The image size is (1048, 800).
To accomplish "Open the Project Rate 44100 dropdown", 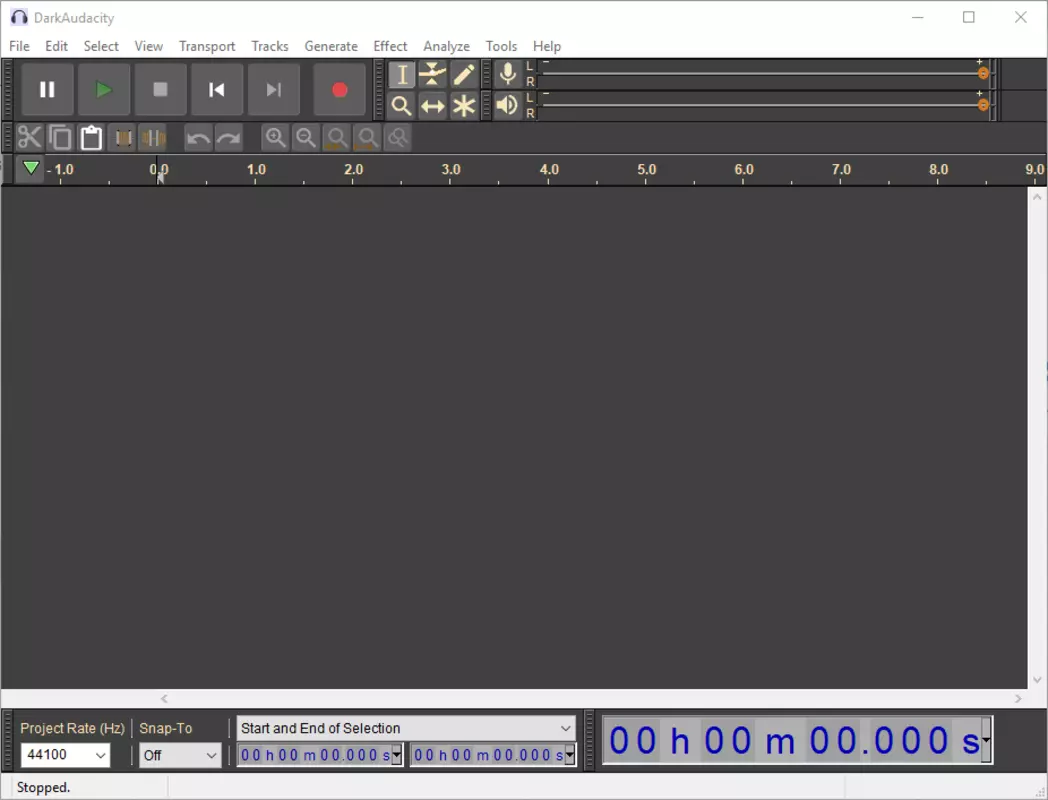I will 66,755.
